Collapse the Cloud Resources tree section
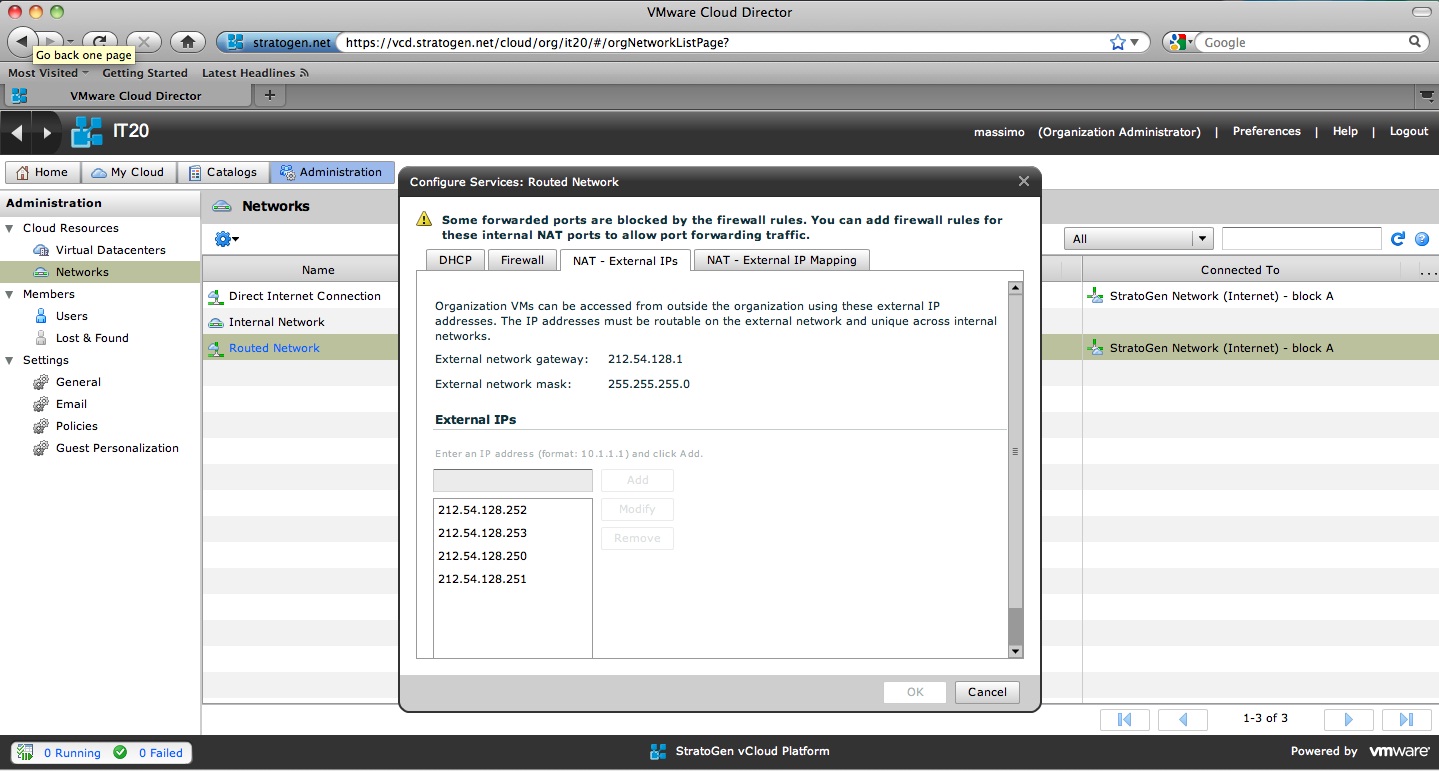The width and height of the screenshot is (1439, 771). pyautogui.click(x=10, y=228)
